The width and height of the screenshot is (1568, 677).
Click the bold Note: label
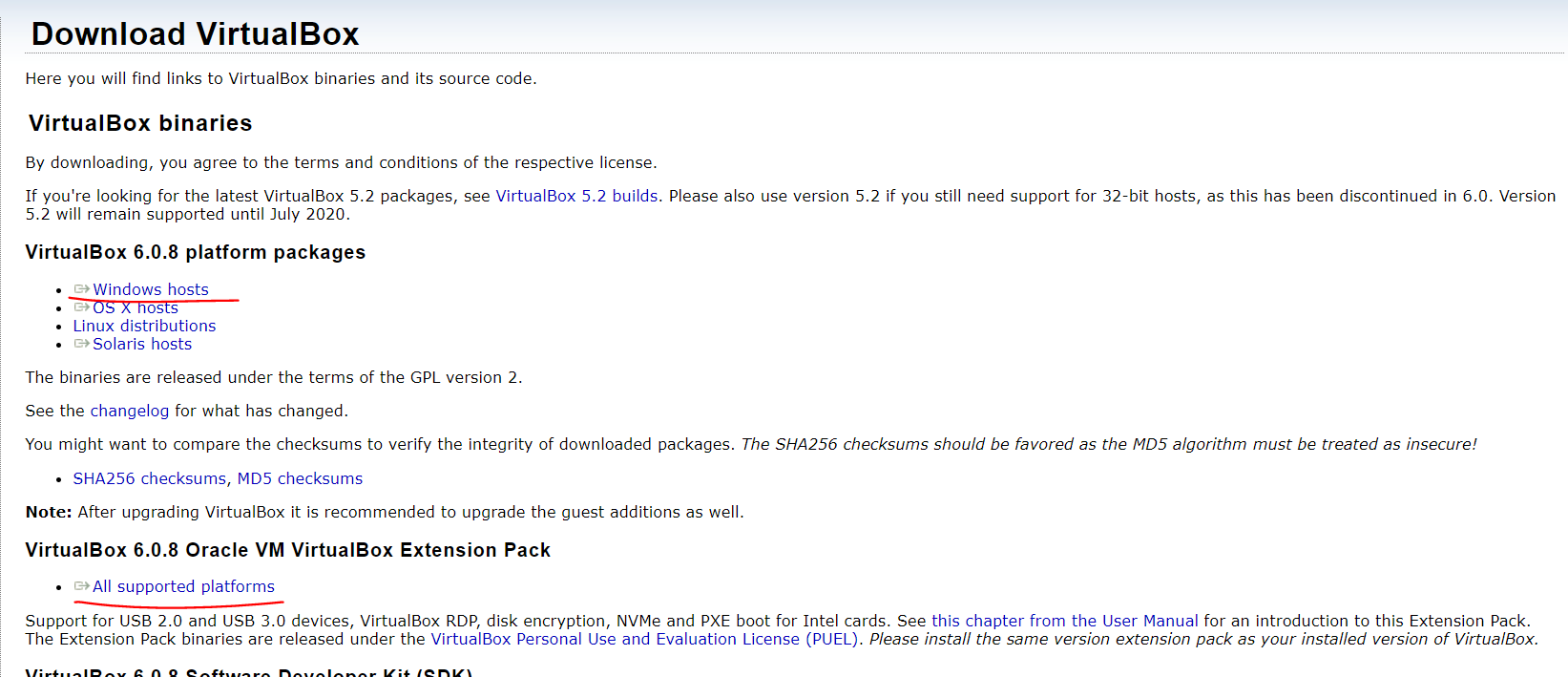point(49,512)
